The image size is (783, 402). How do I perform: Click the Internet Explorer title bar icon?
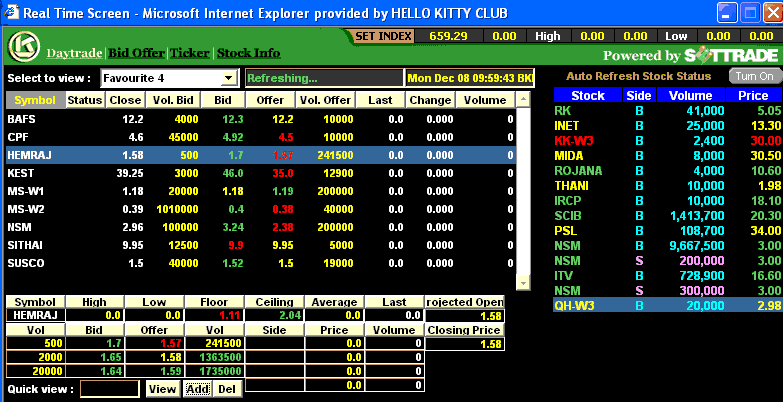click(x=12, y=12)
